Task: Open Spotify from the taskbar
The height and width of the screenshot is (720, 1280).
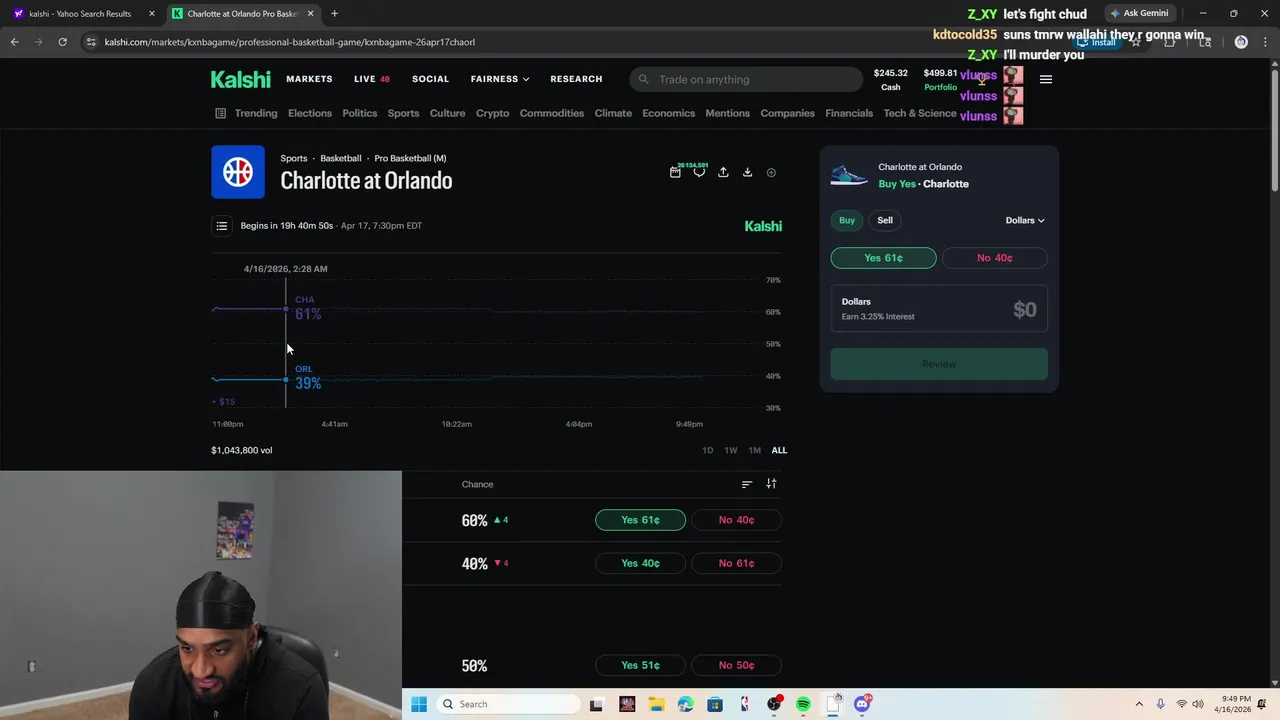Action: tap(803, 704)
